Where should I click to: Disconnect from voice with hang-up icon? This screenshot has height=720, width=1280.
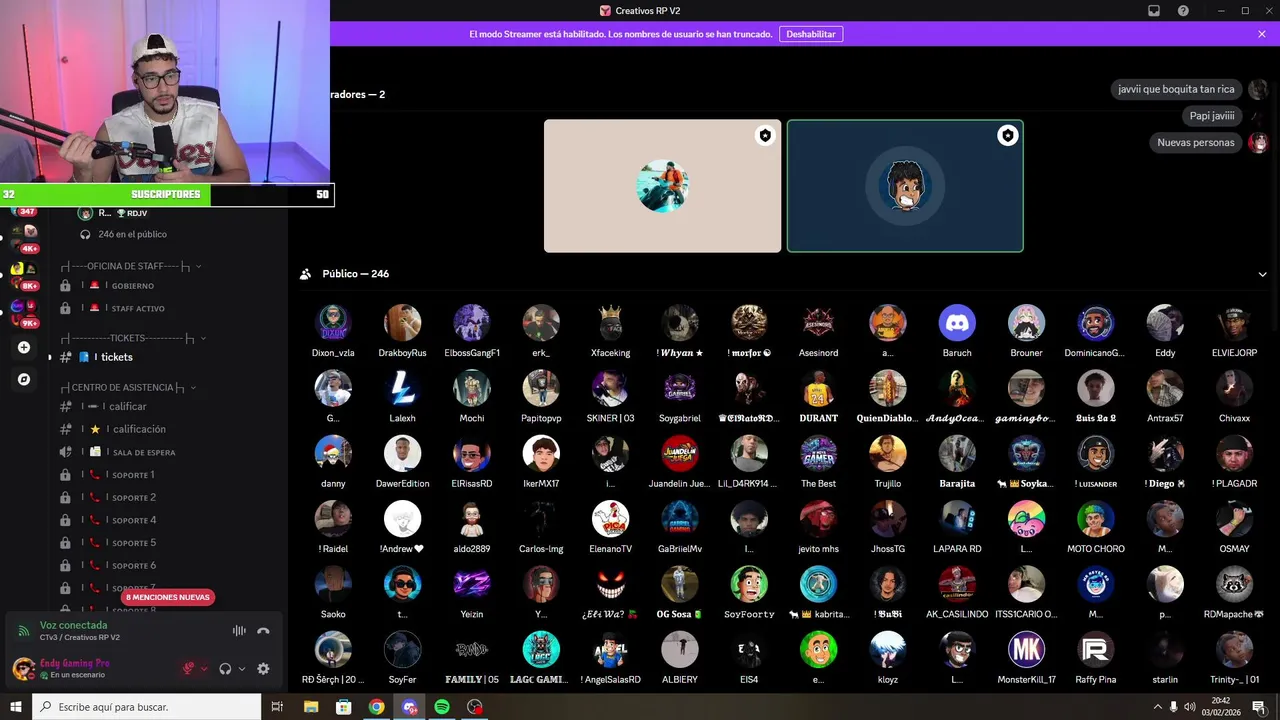click(263, 631)
